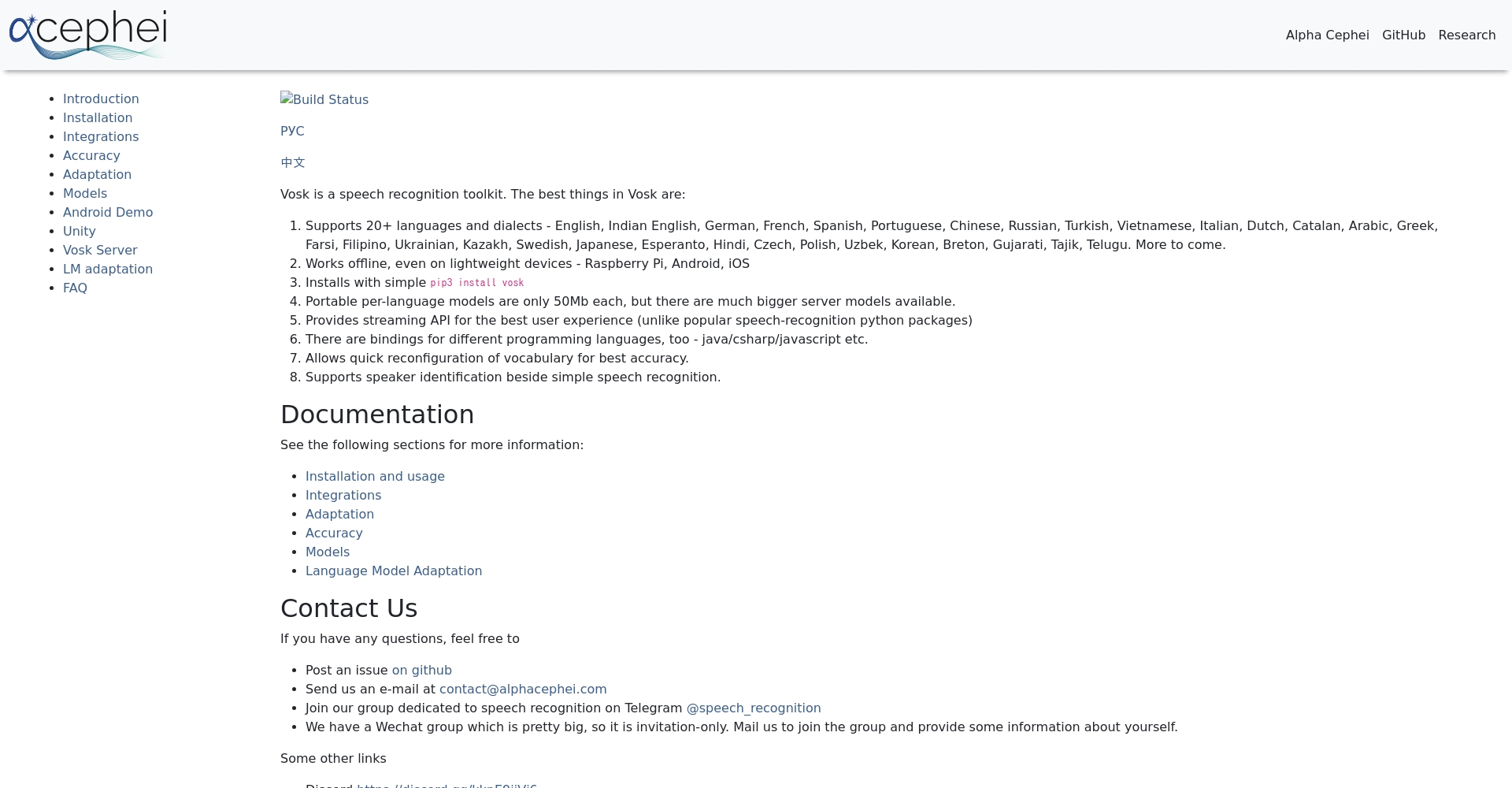
Task: Open Installation and usage link
Action: point(375,476)
